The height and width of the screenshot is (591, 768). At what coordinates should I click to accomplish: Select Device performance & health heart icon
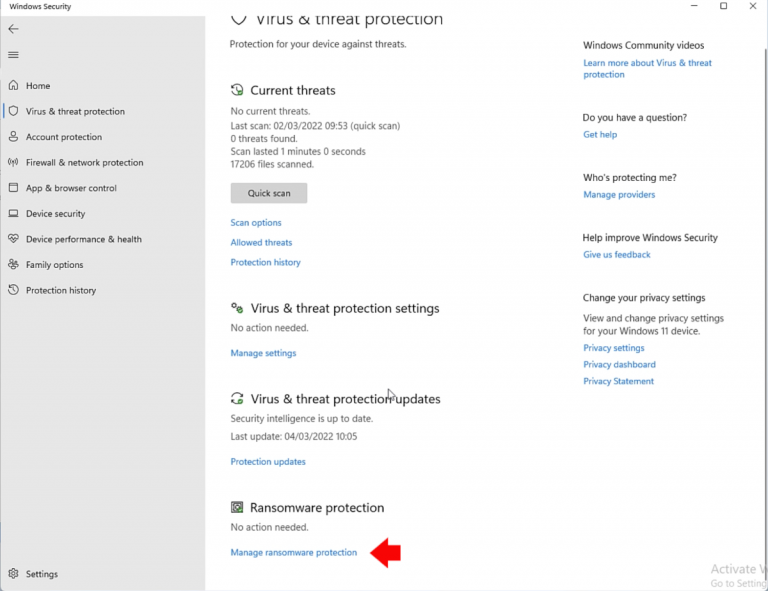tap(14, 239)
